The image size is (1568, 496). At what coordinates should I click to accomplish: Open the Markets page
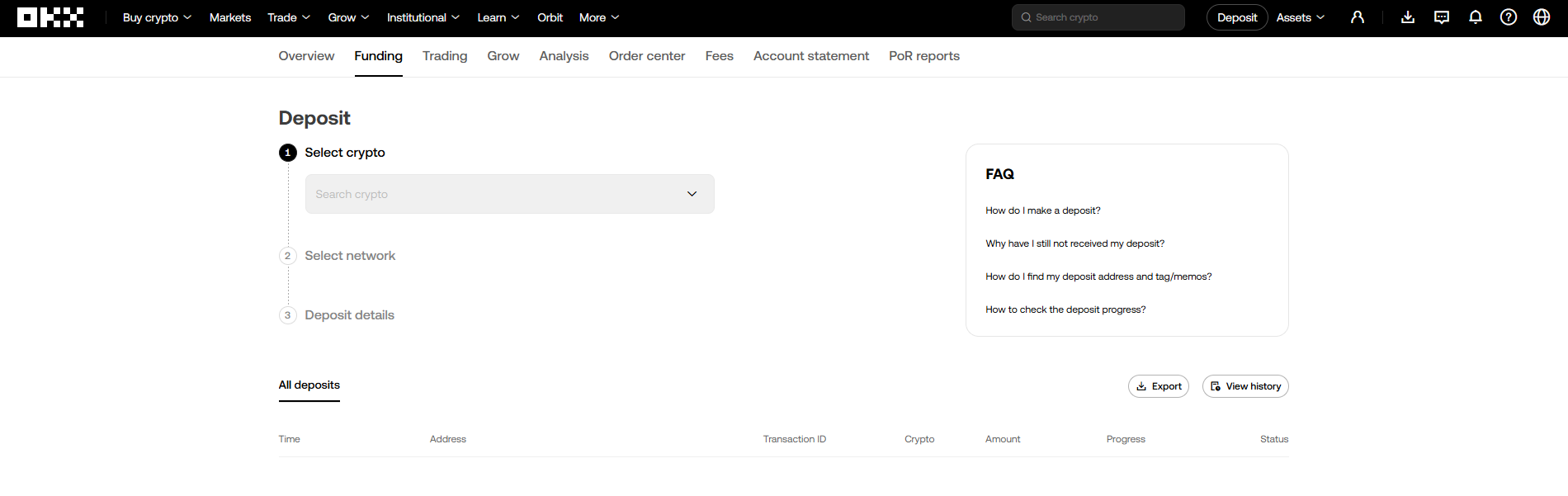coord(230,17)
